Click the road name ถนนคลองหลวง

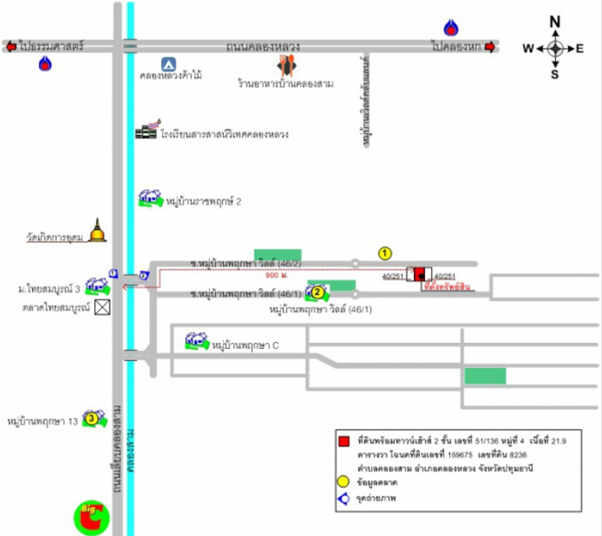[x=263, y=47]
